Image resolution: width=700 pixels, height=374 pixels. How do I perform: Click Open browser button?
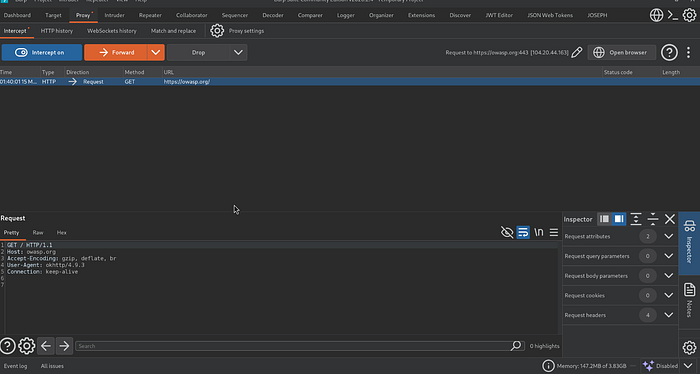(x=621, y=52)
